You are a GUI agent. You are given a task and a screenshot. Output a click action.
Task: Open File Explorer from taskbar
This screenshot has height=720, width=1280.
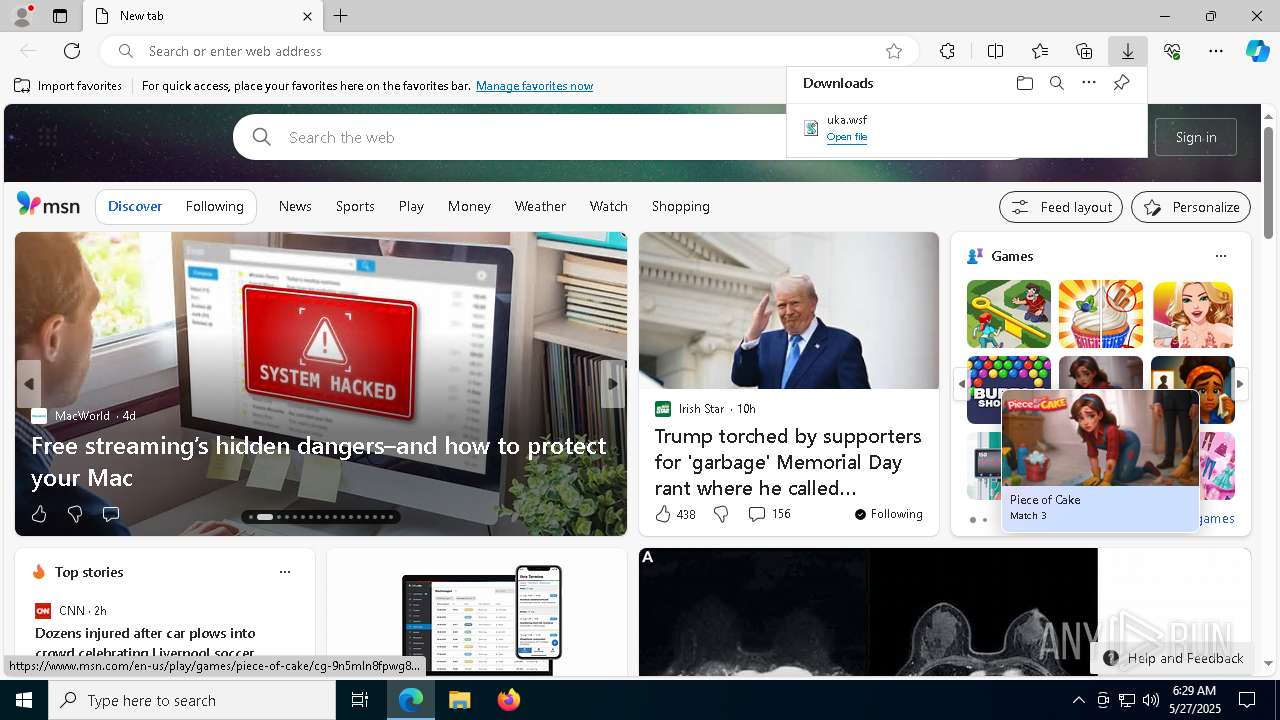pos(459,700)
